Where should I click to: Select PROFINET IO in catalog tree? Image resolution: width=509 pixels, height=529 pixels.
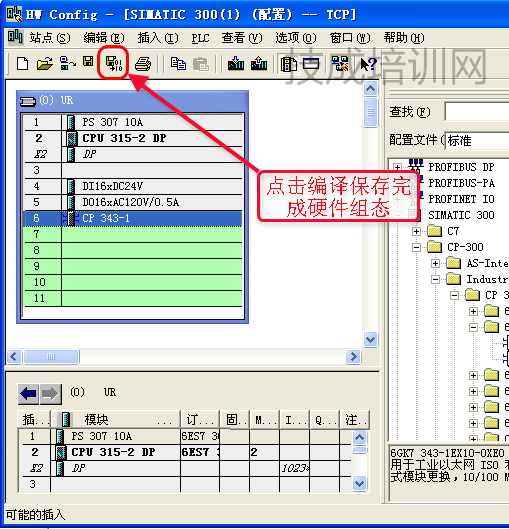(x=461, y=199)
